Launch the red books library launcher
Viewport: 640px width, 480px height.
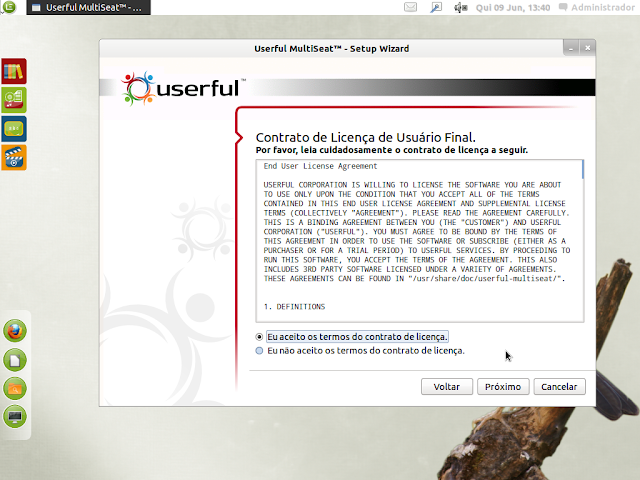14,71
